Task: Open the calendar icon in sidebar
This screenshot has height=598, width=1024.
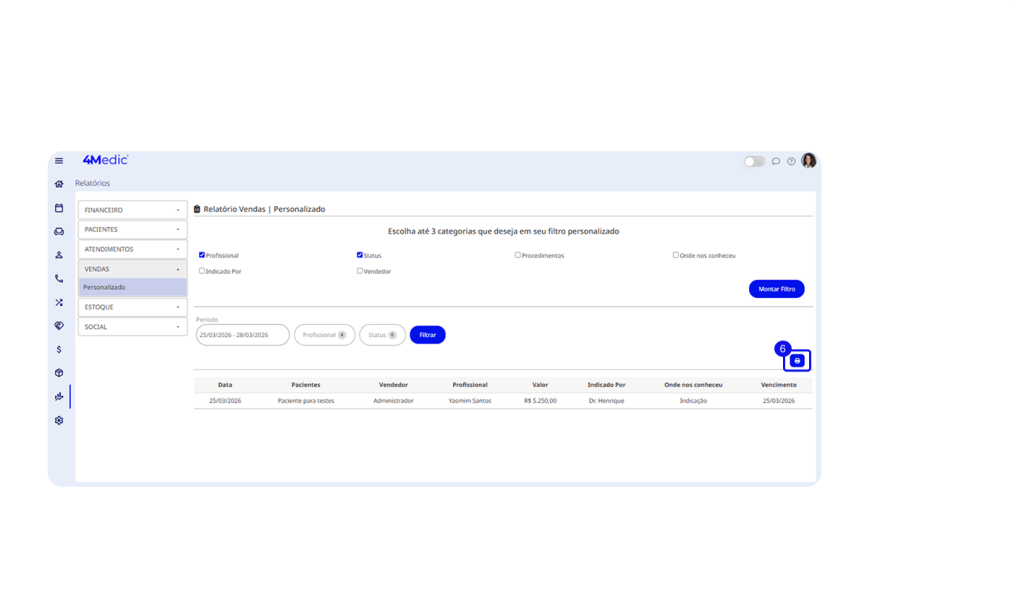Action: click(59, 208)
